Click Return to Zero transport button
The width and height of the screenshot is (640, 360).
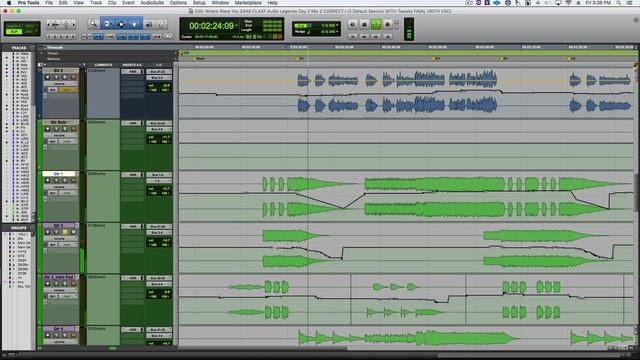(353, 36)
